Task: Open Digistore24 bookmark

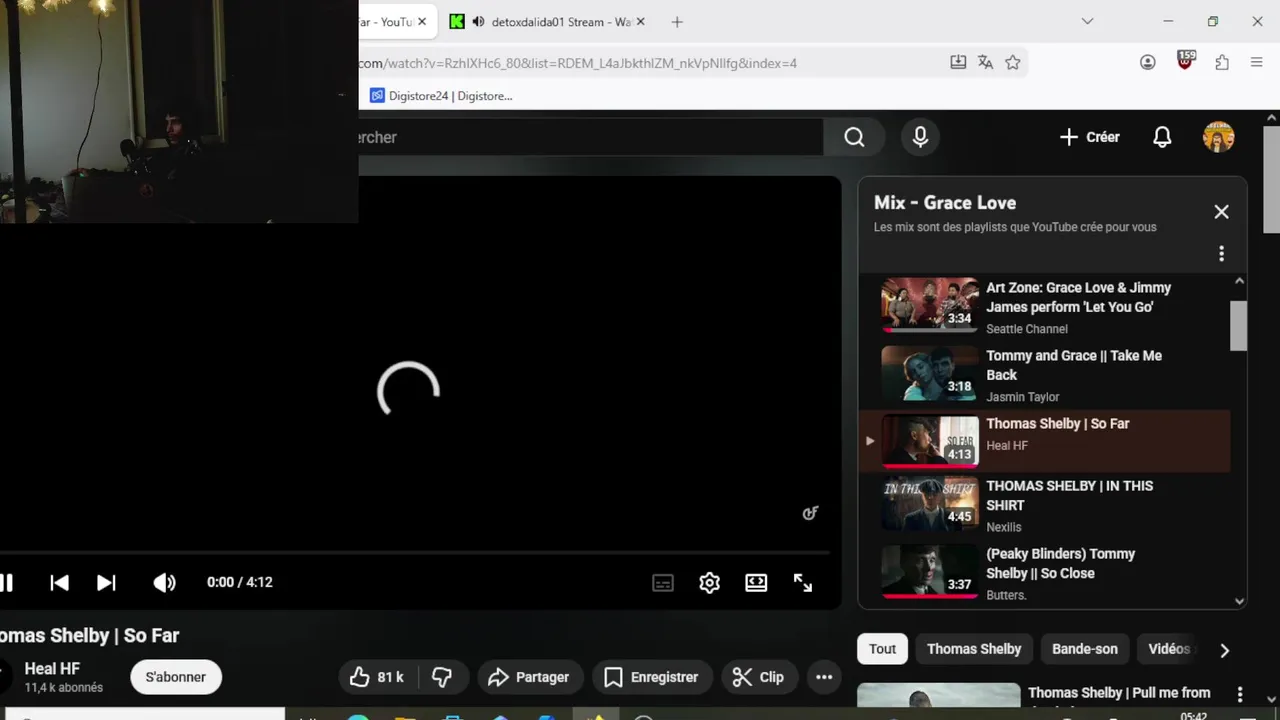Action: 440,96
